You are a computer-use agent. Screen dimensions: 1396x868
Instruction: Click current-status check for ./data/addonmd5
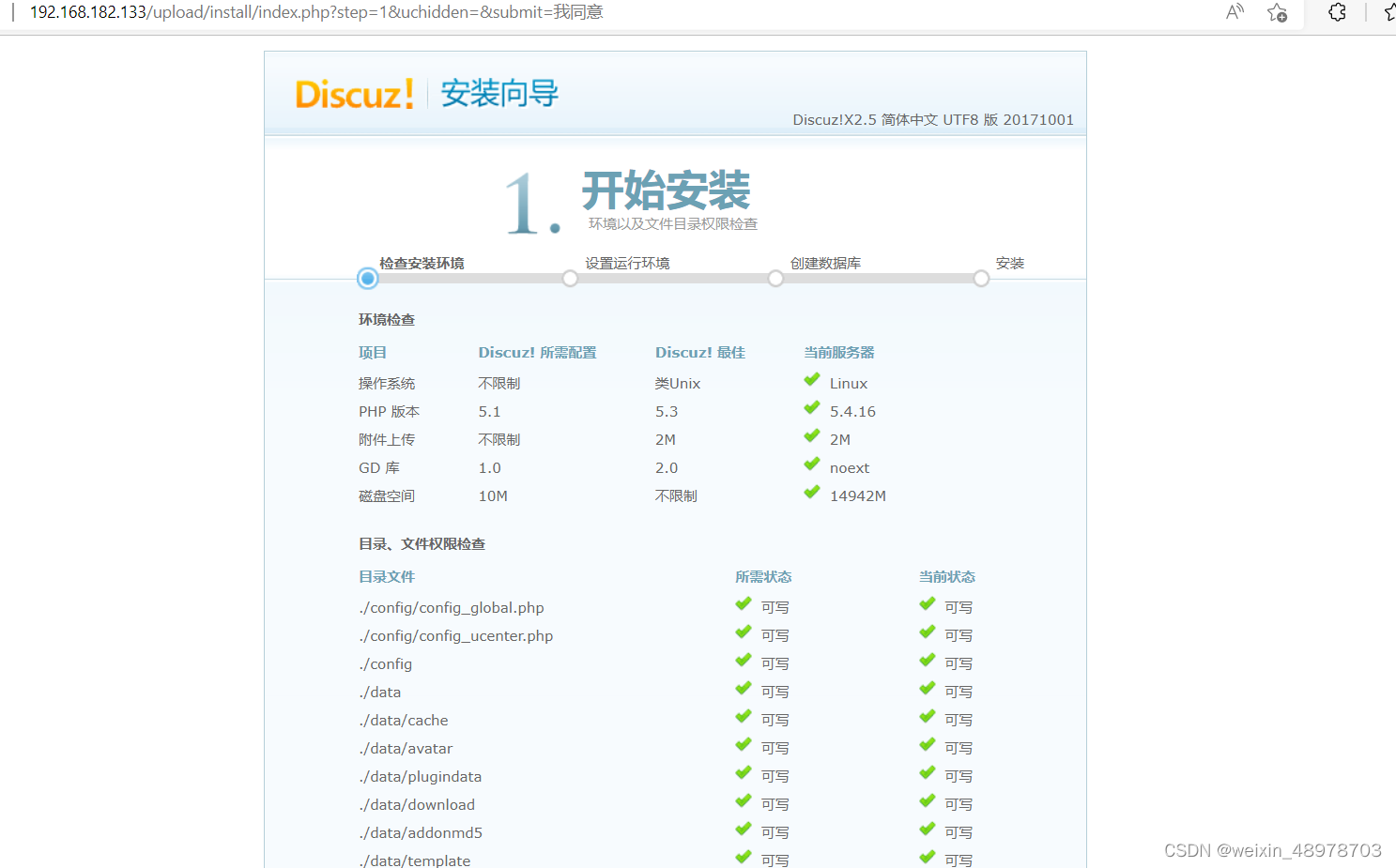coord(928,830)
